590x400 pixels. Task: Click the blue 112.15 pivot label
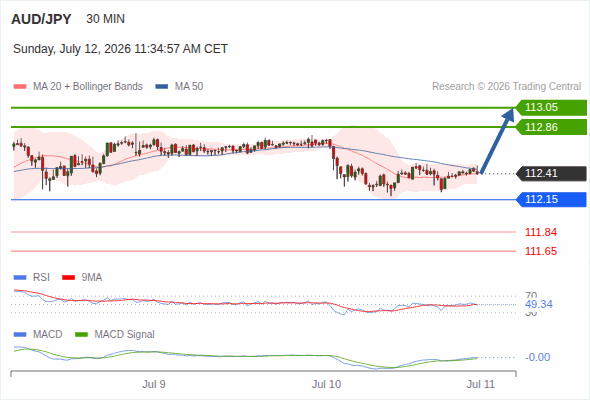552,199
